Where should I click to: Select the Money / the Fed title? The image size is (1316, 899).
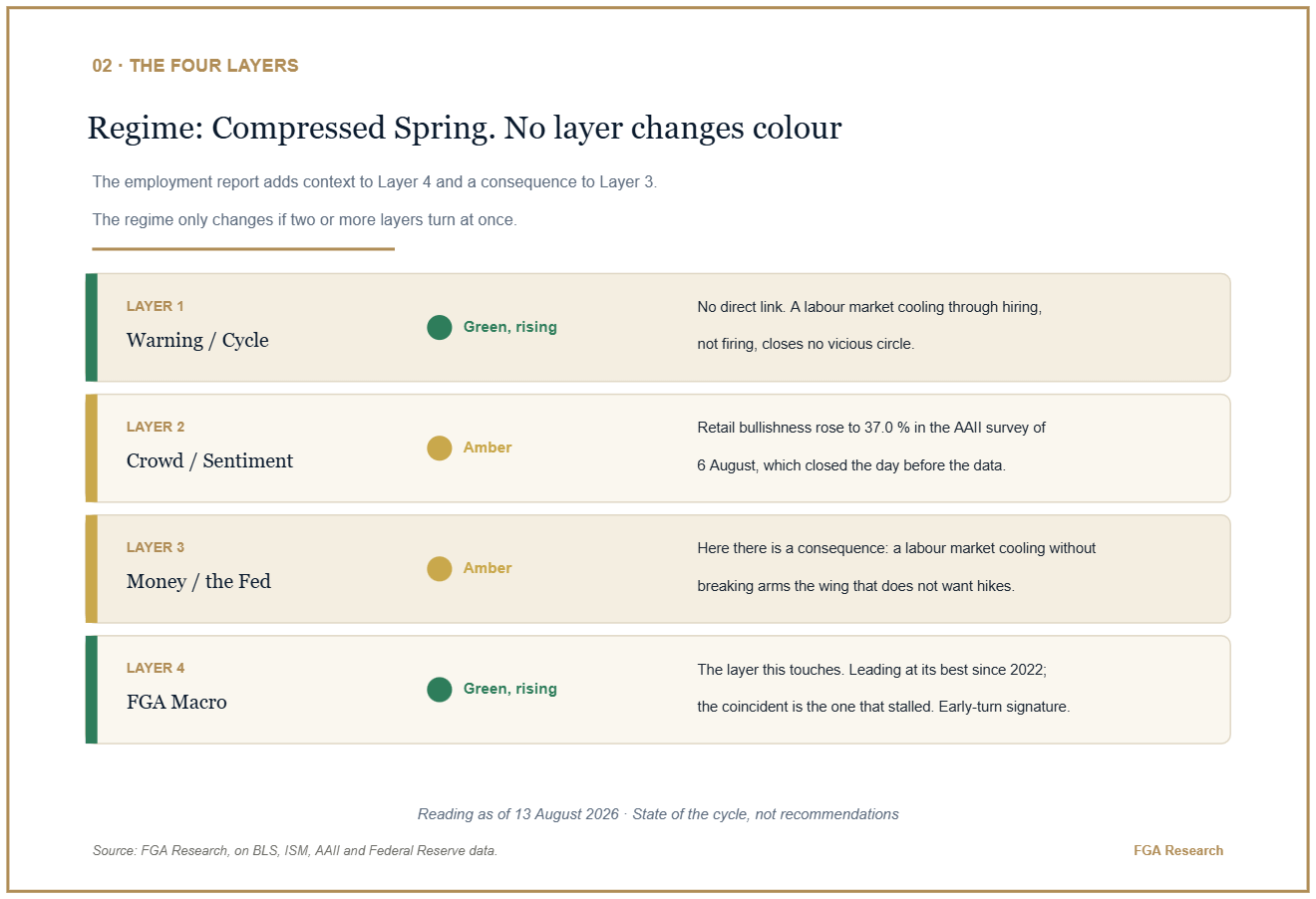click(198, 581)
